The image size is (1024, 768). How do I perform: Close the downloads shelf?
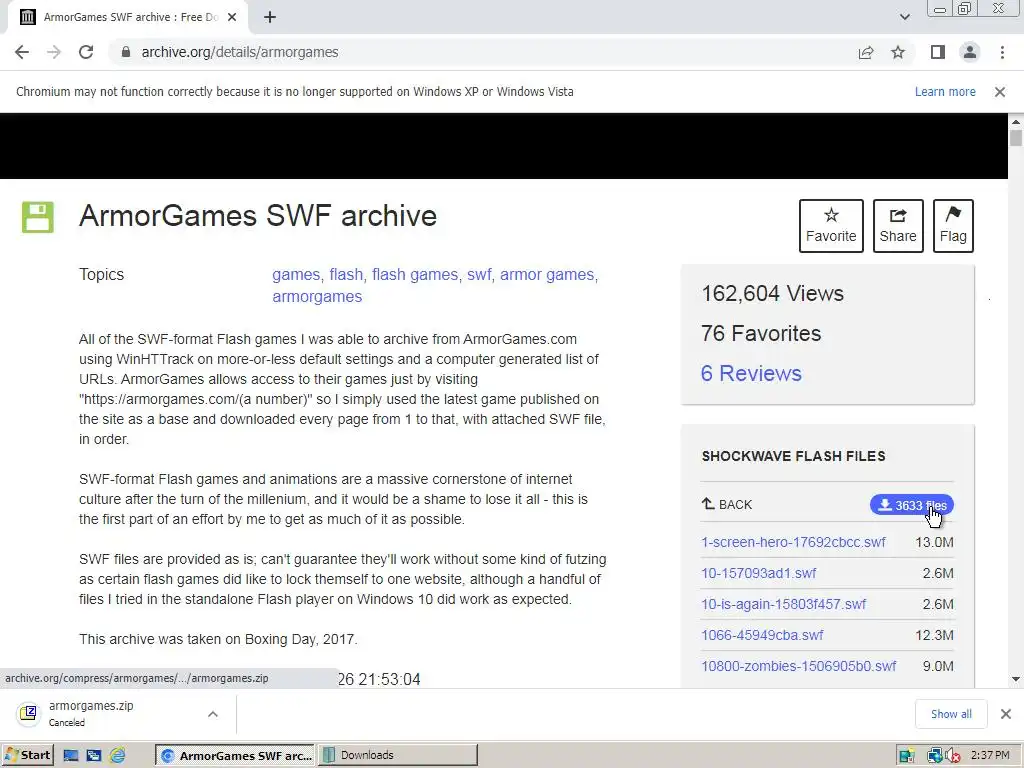click(x=1006, y=714)
